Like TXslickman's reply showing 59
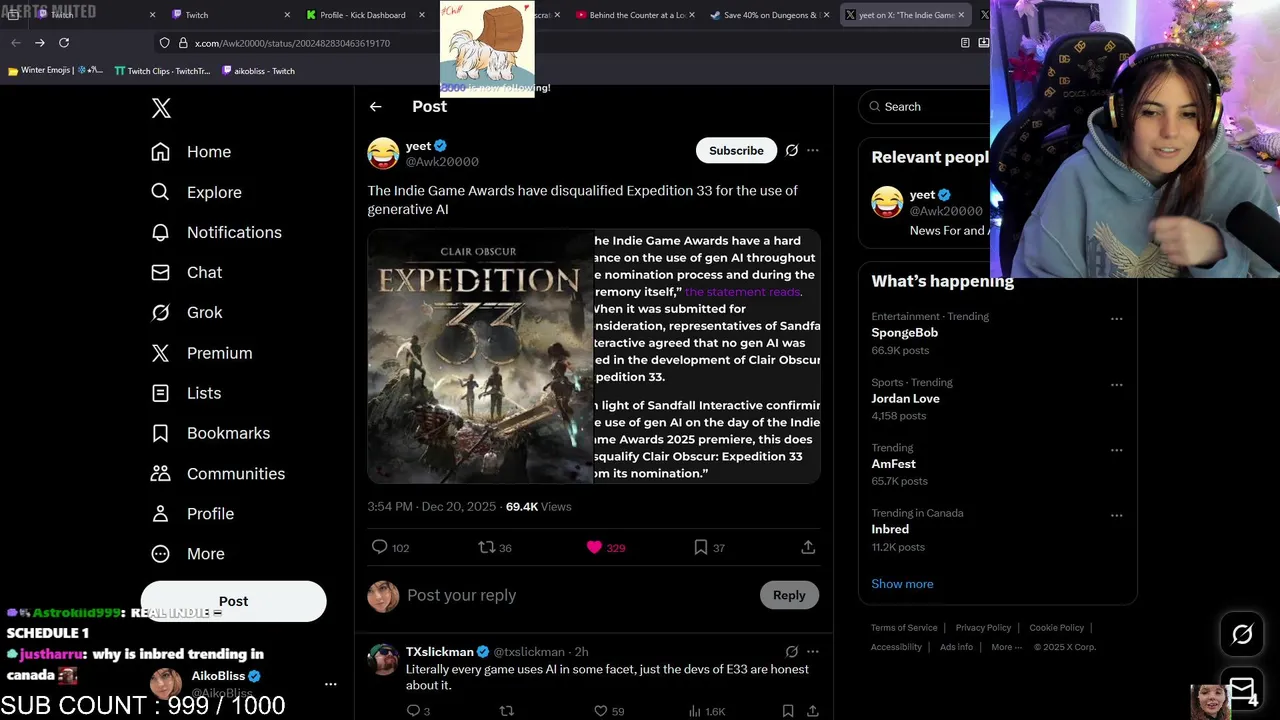The image size is (1280, 720). (x=601, y=711)
